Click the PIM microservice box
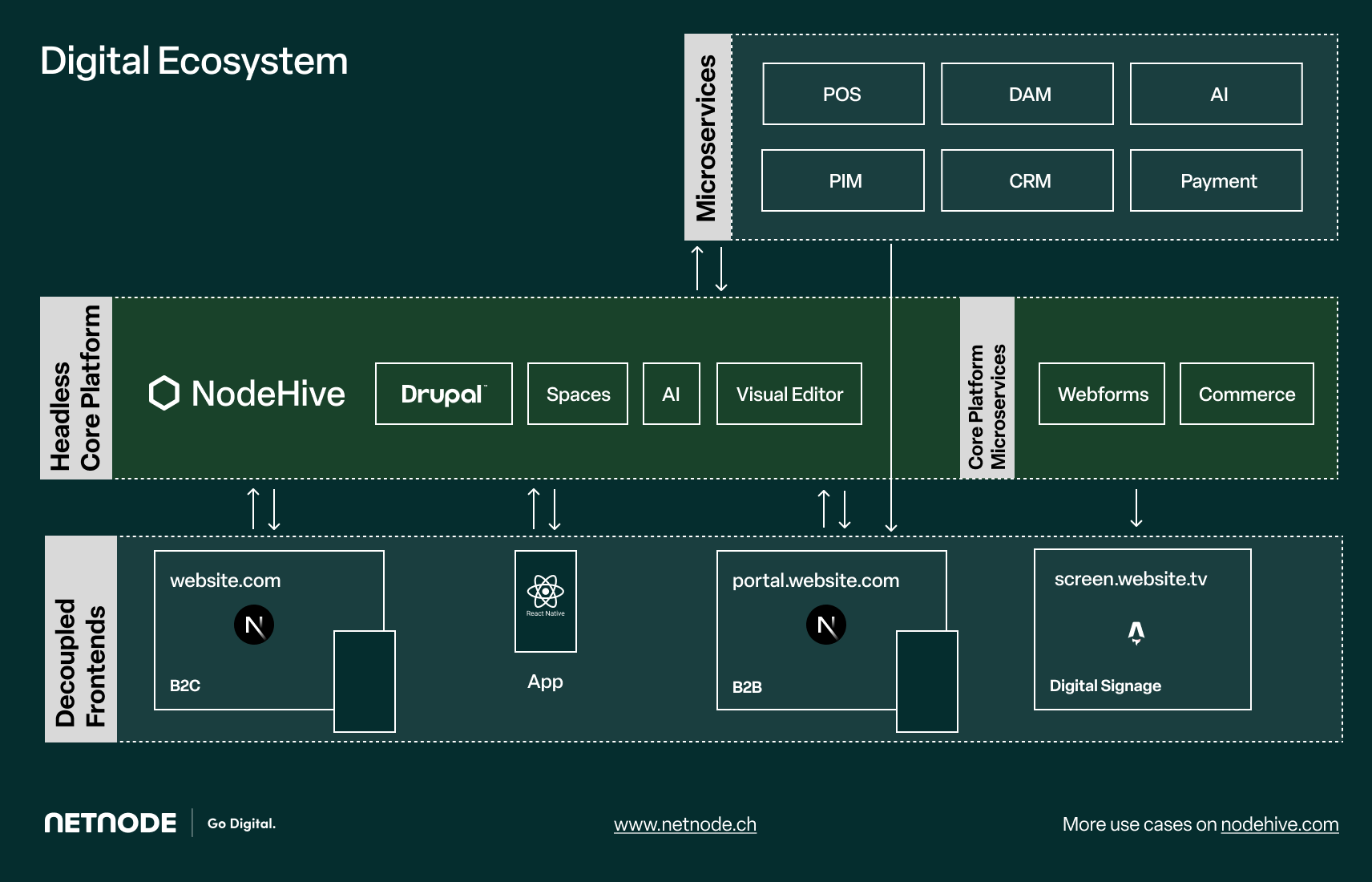The width and height of the screenshot is (1372, 882). [x=843, y=180]
